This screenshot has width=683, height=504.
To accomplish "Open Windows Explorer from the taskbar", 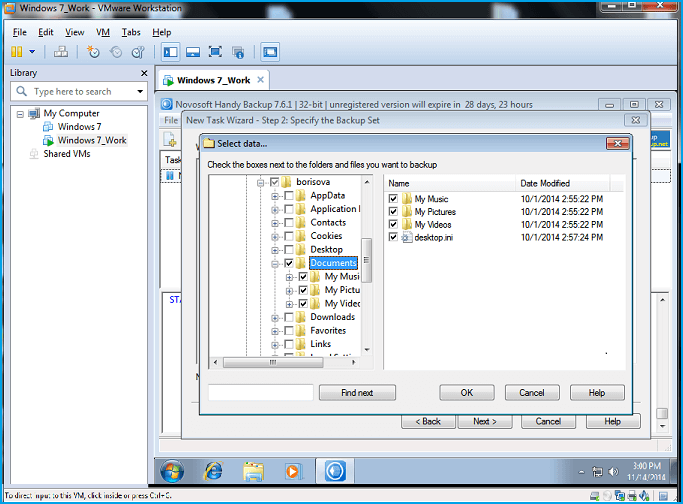I will (254, 471).
